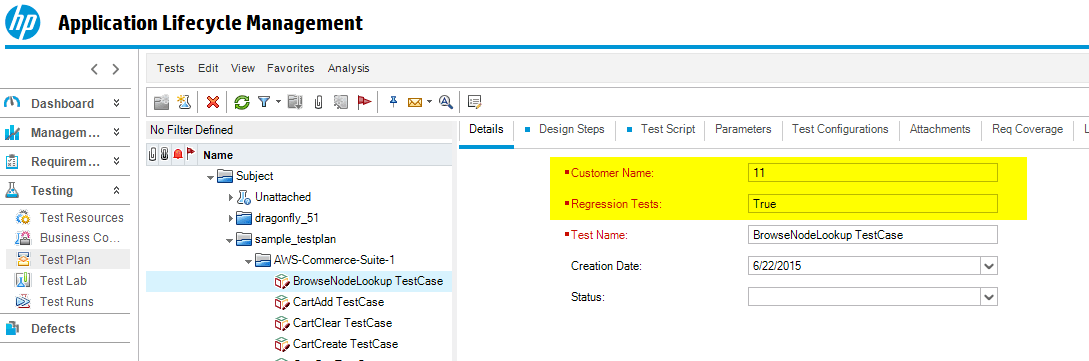Select BrowseNodeLookup TestCase in tree
1089x361 pixels.
click(x=368, y=281)
